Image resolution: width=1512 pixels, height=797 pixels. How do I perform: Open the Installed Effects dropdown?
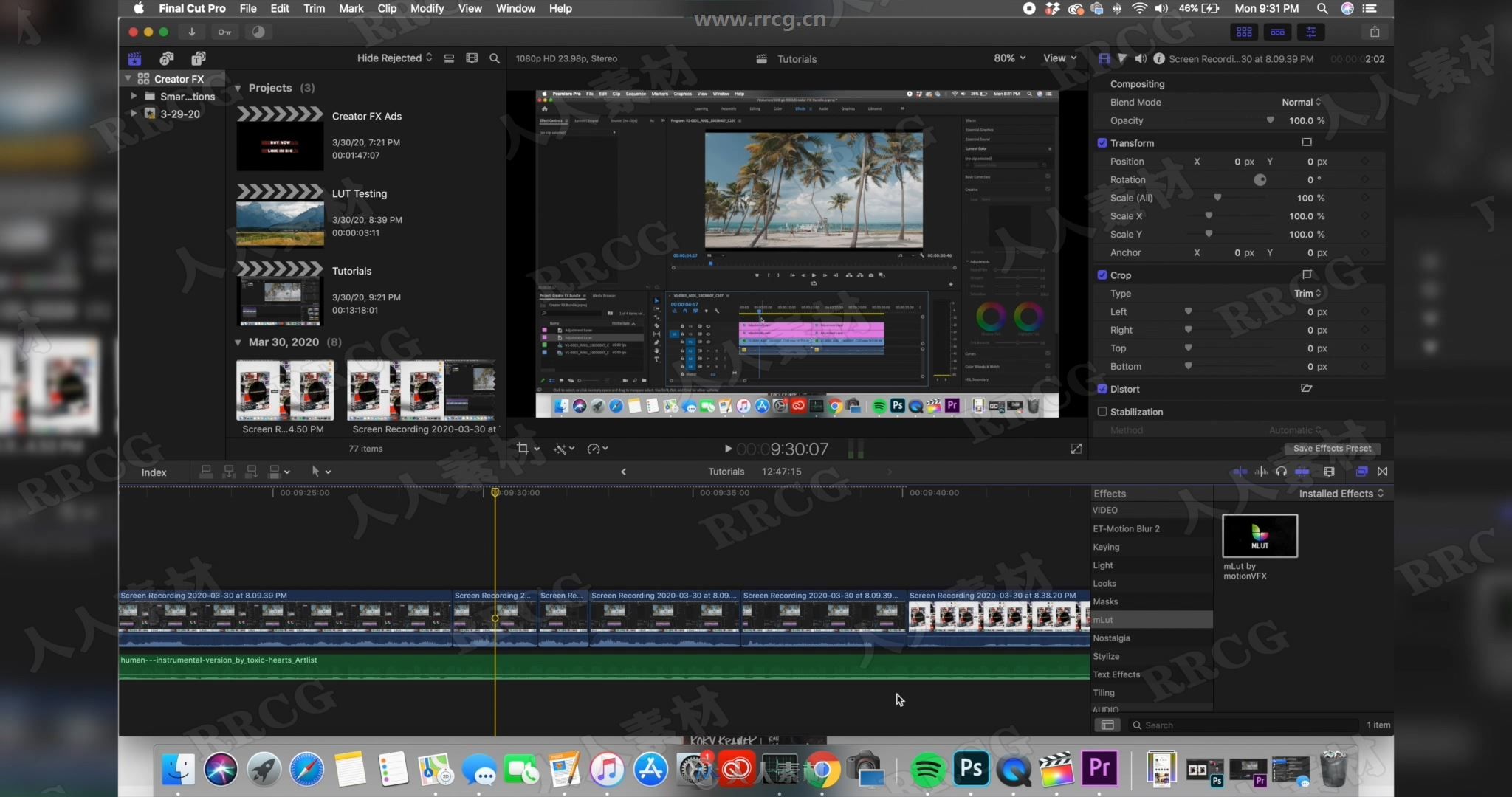coord(1341,494)
